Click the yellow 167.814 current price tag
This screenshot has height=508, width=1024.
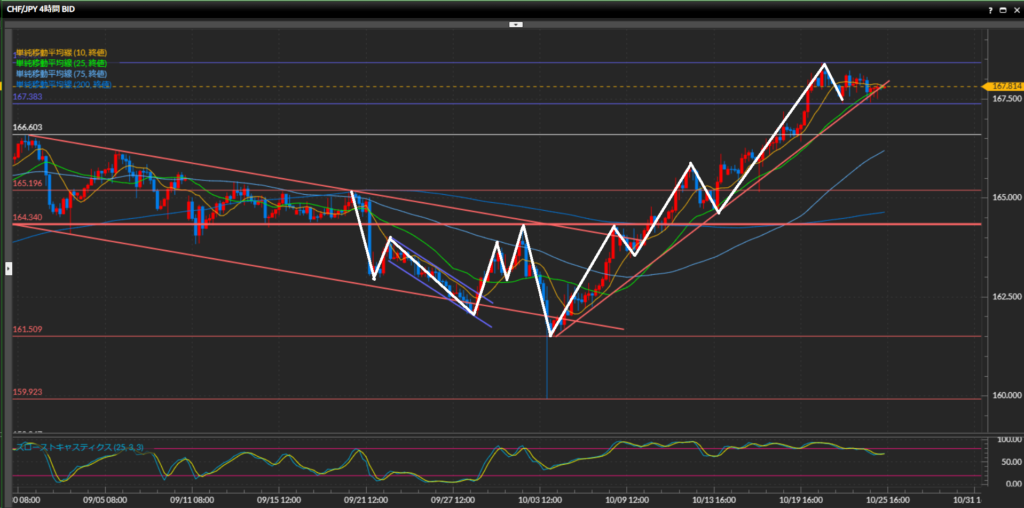click(x=1001, y=87)
